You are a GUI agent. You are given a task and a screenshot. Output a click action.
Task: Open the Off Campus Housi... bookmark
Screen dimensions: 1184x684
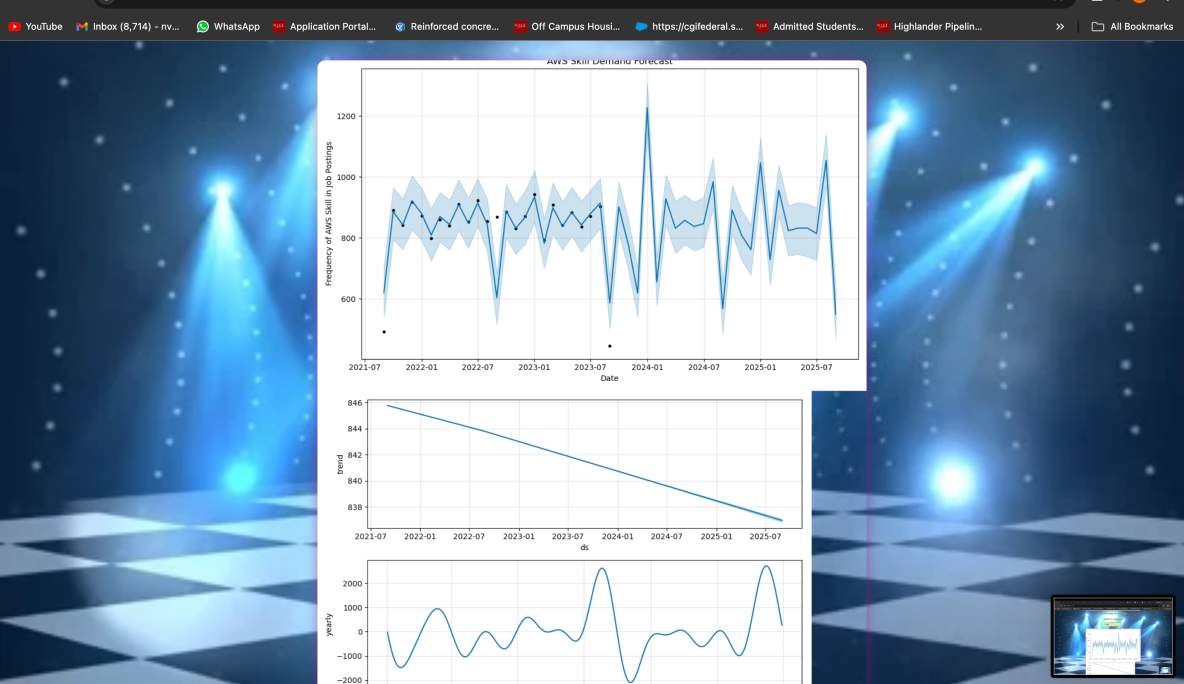point(567,26)
